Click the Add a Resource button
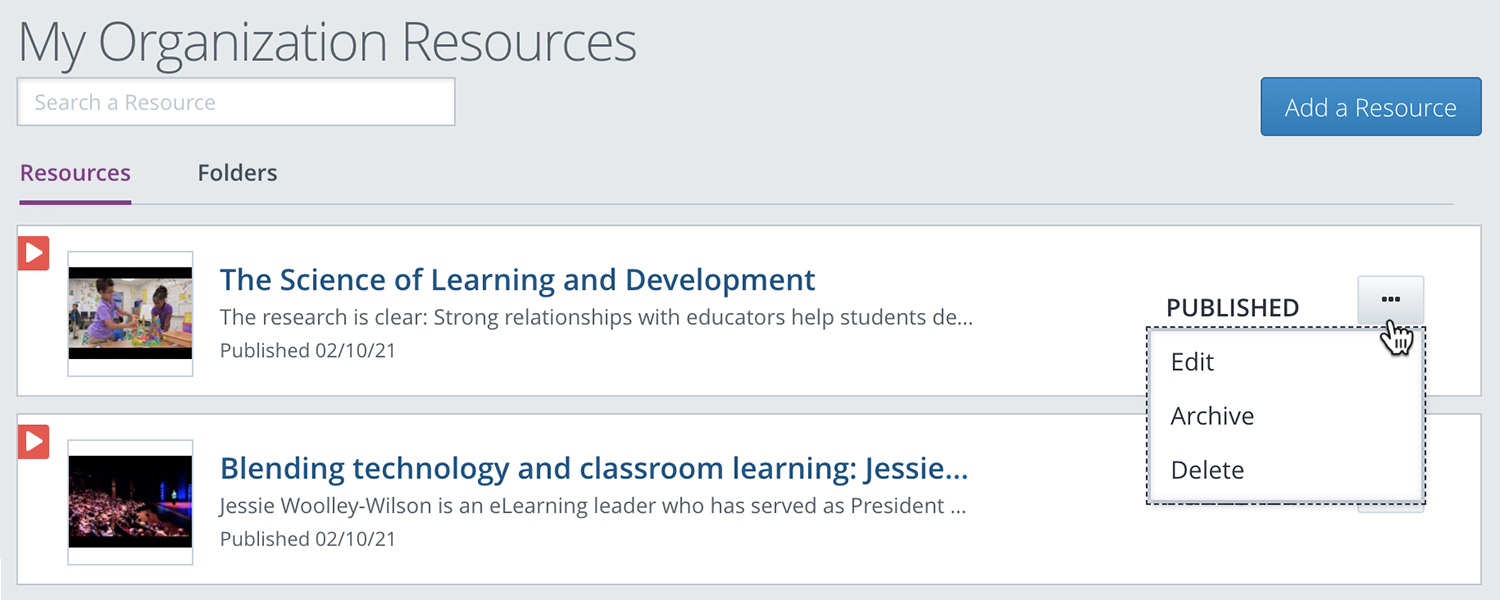 click(1370, 107)
